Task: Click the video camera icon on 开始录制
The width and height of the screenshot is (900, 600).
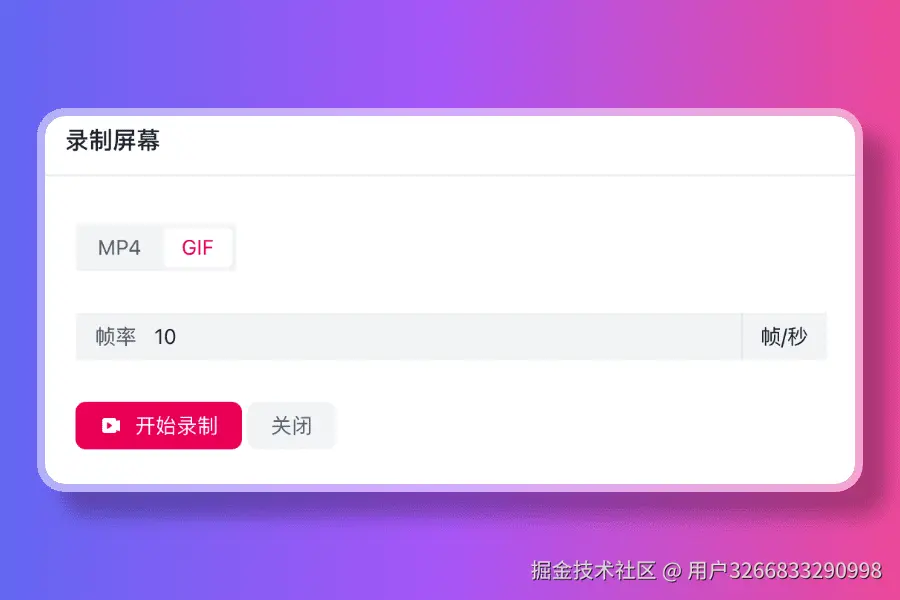Action: pyautogui.click(x=111, y=425)
